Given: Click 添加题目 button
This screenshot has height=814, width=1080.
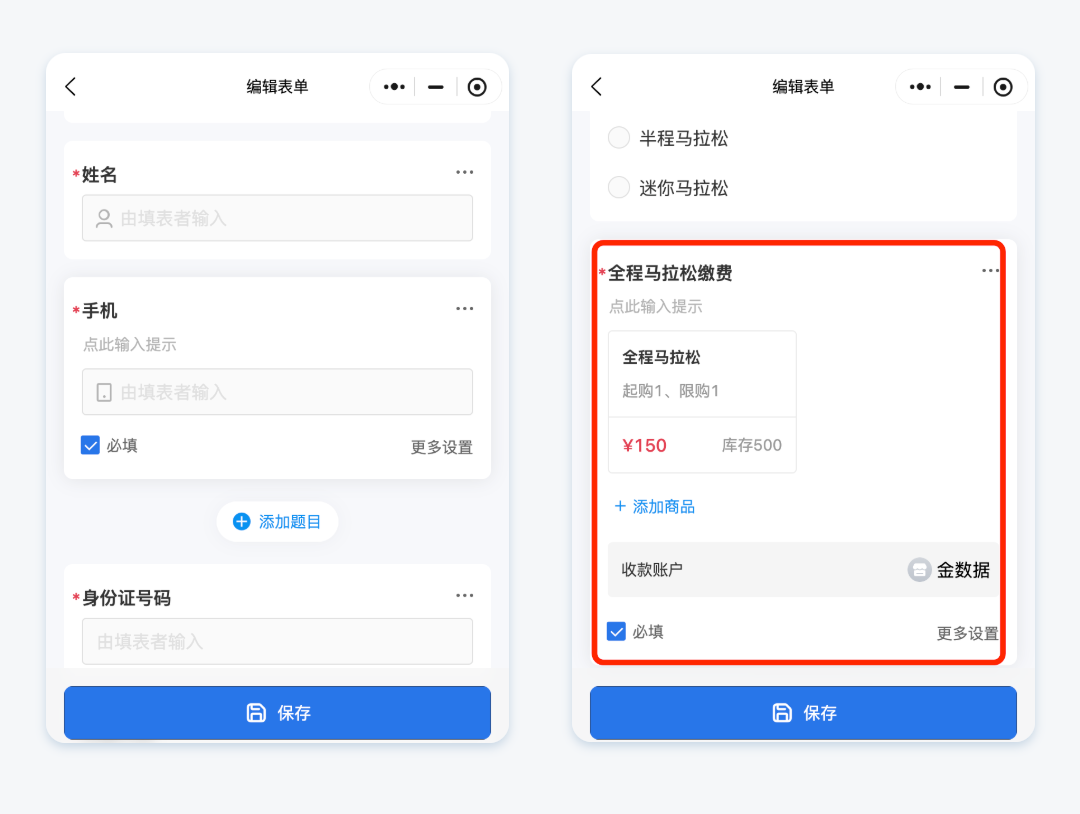Looking at the screenshot, I should [278, 521].
